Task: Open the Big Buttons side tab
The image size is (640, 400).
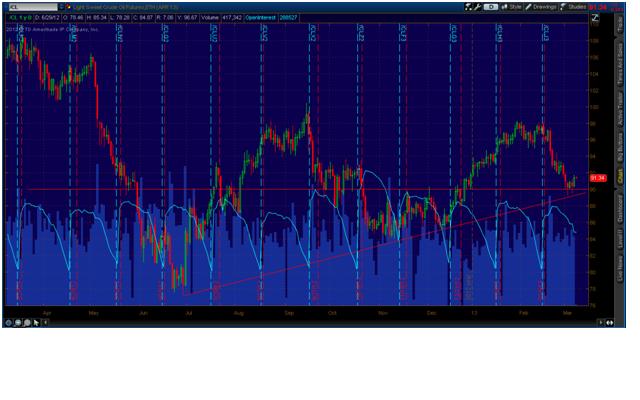Action: 620,147
